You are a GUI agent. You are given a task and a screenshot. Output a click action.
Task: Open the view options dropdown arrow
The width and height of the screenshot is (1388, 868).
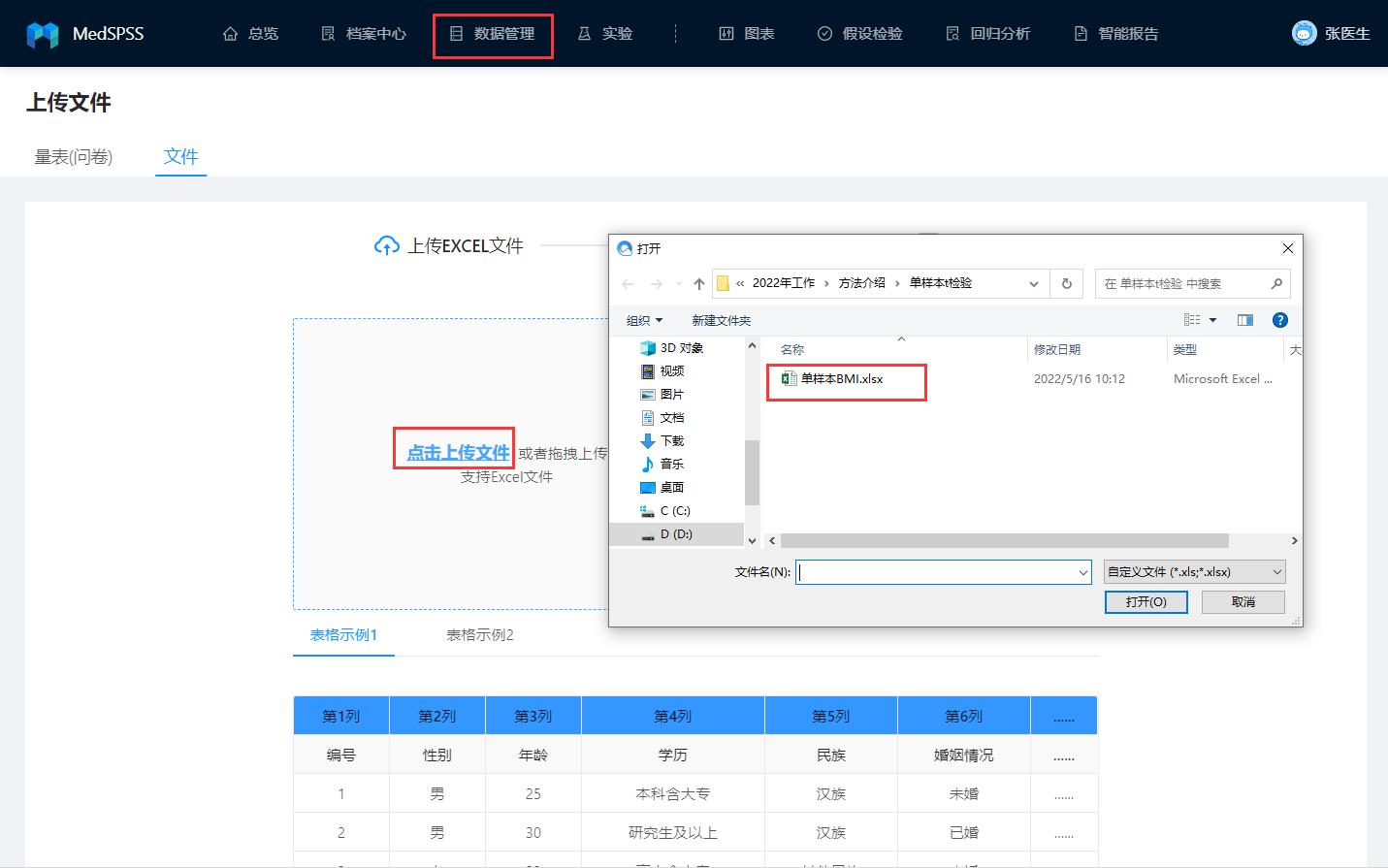click(1211, 319)
